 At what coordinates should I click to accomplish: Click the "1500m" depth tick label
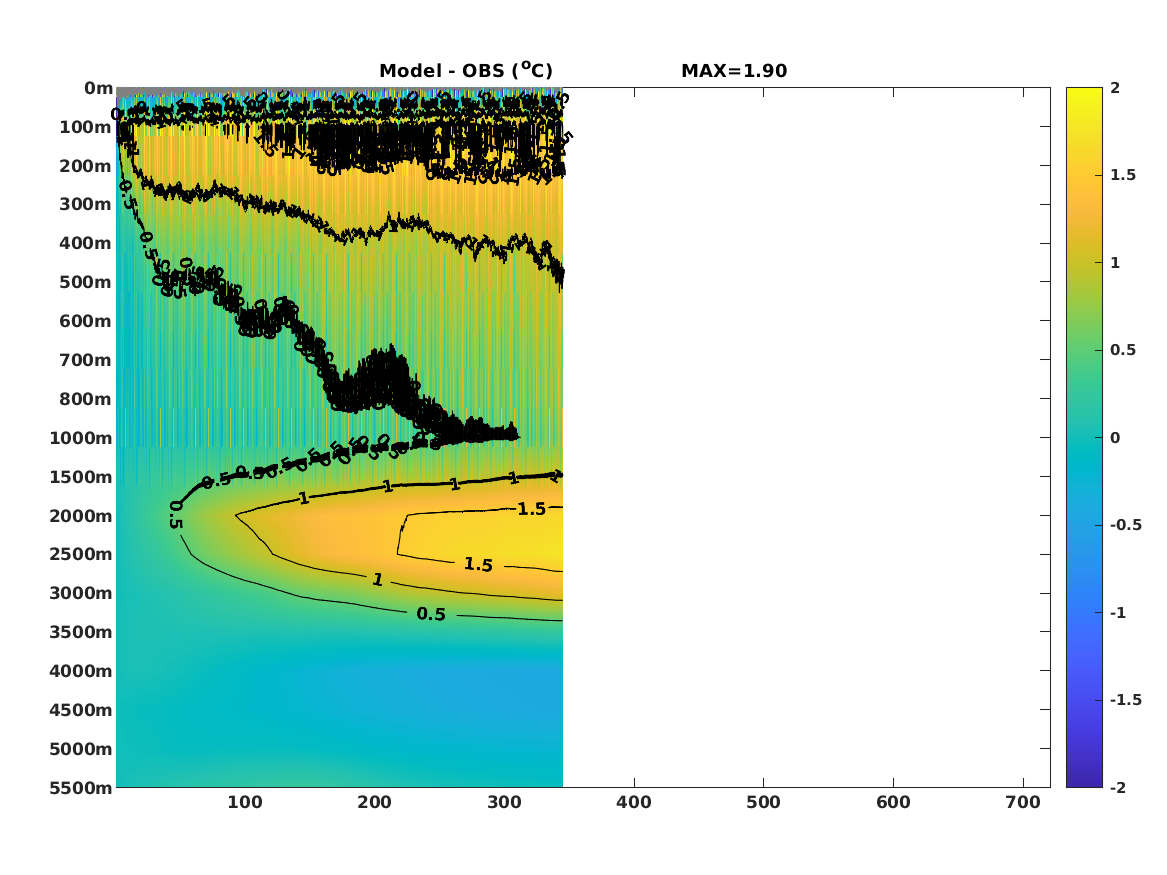(x=81, y=477)
